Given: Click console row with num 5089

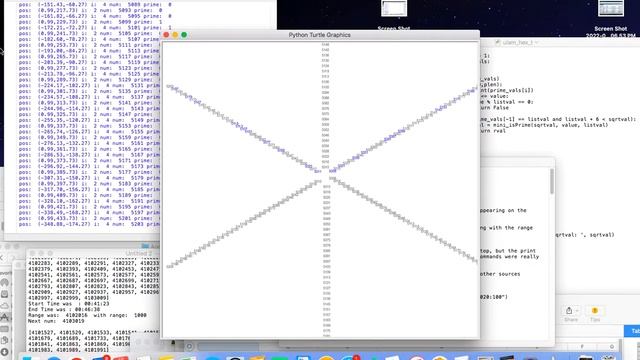Looking at the screenshot, I should [x=95, y=5].
